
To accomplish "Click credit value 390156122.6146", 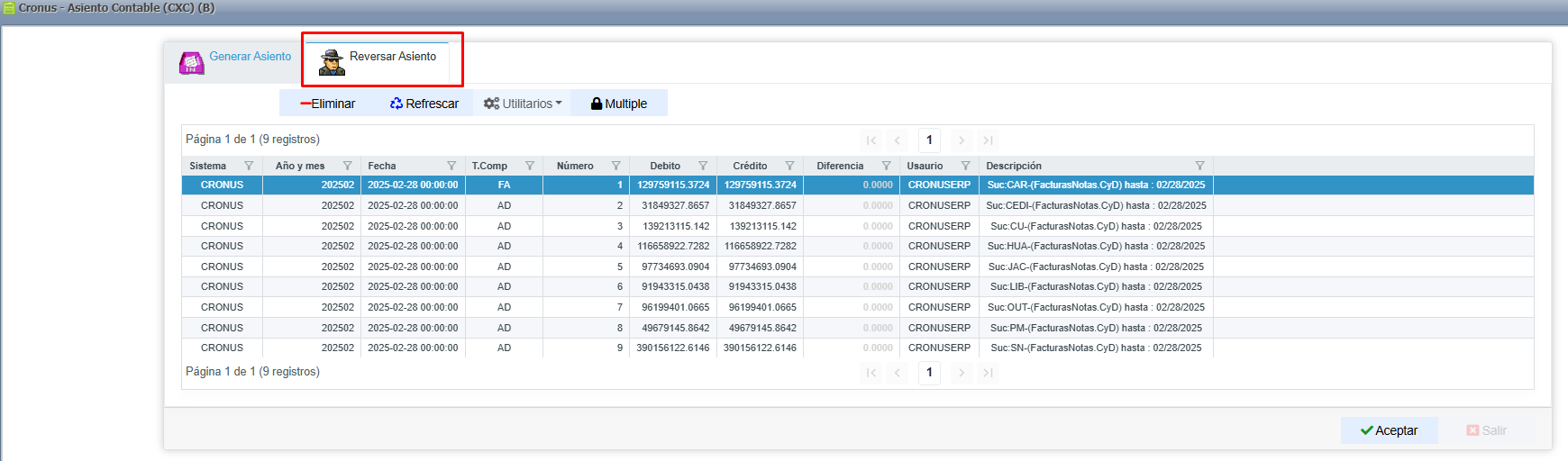I will tap(760, 348).
